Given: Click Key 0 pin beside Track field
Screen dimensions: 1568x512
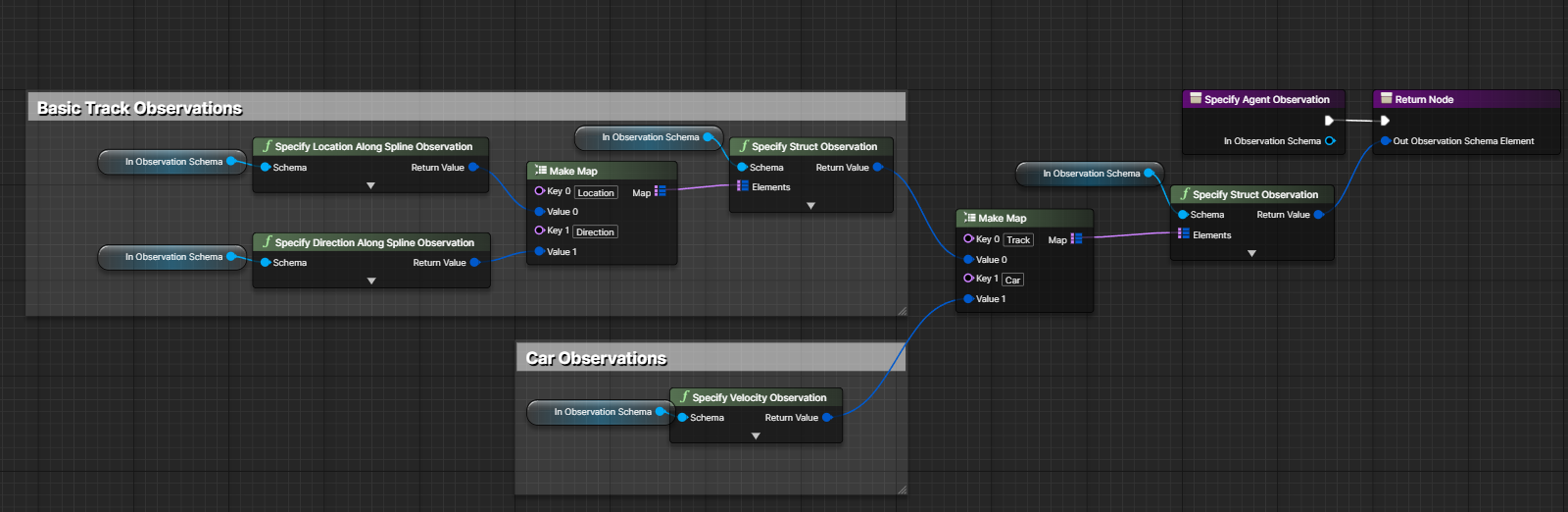Looking at the screenshot, I should point(968,238).
